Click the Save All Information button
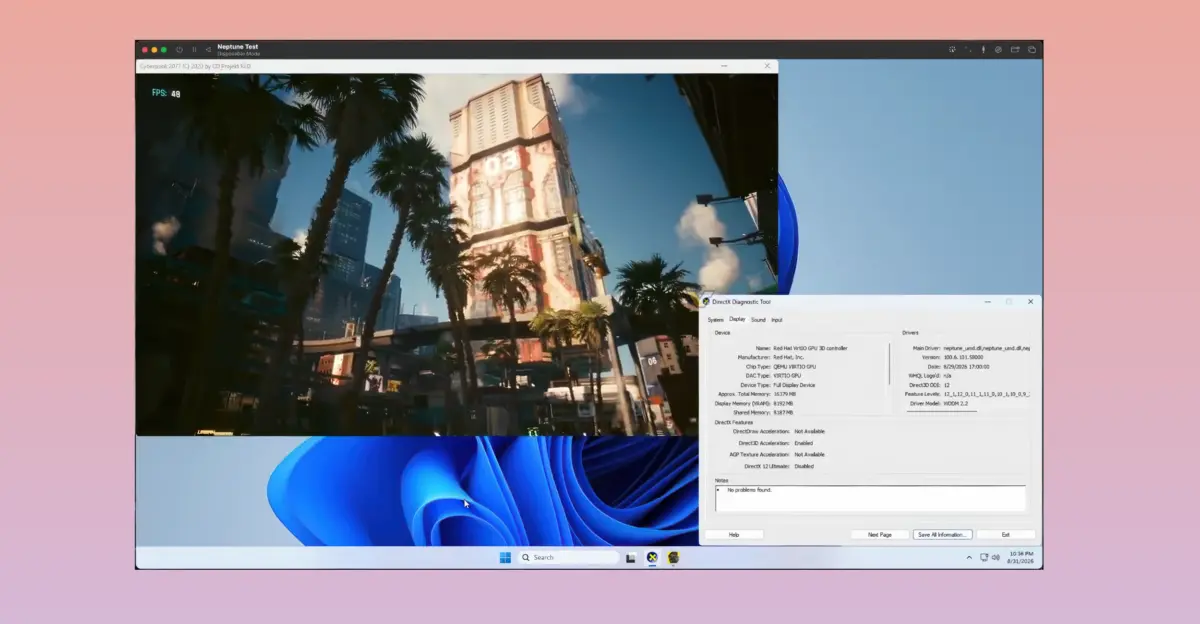 pyautogui.click(x=942, y=535)
